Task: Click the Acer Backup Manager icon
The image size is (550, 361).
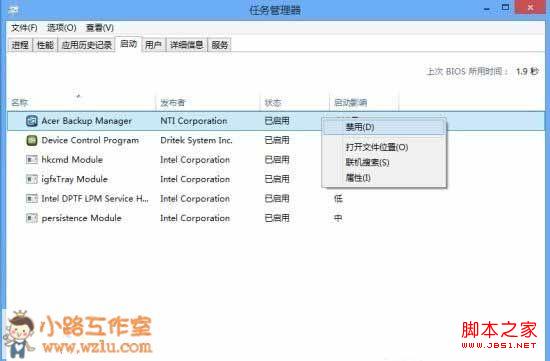Action: pos(32,121)
